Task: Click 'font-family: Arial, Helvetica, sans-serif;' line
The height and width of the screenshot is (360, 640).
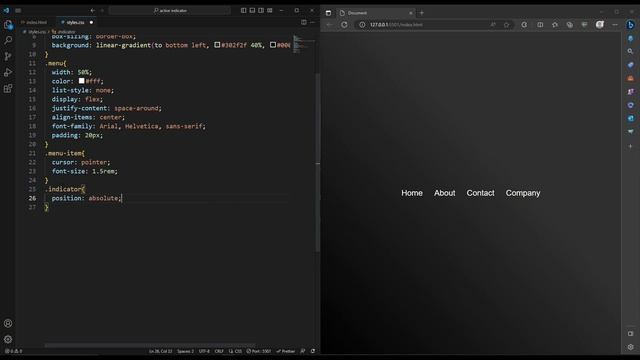Action: (x=129, y=126)
